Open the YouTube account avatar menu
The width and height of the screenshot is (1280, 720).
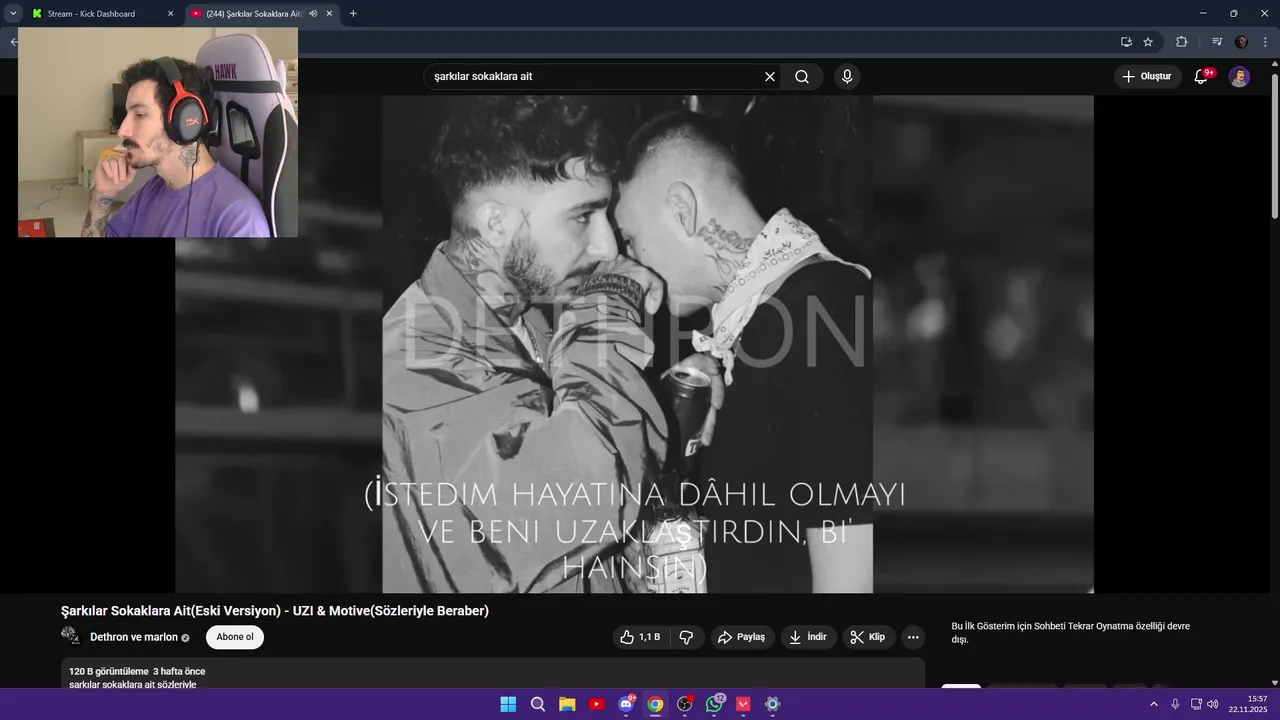[x=1239, y=77]
